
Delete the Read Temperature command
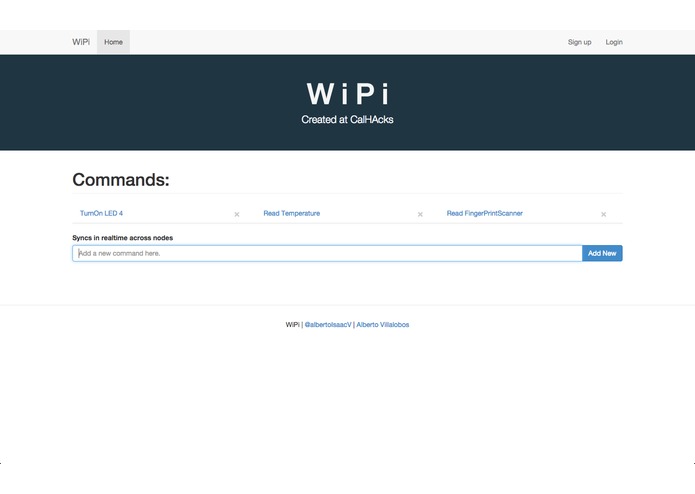pyautogui.click(x=420, y=214)
